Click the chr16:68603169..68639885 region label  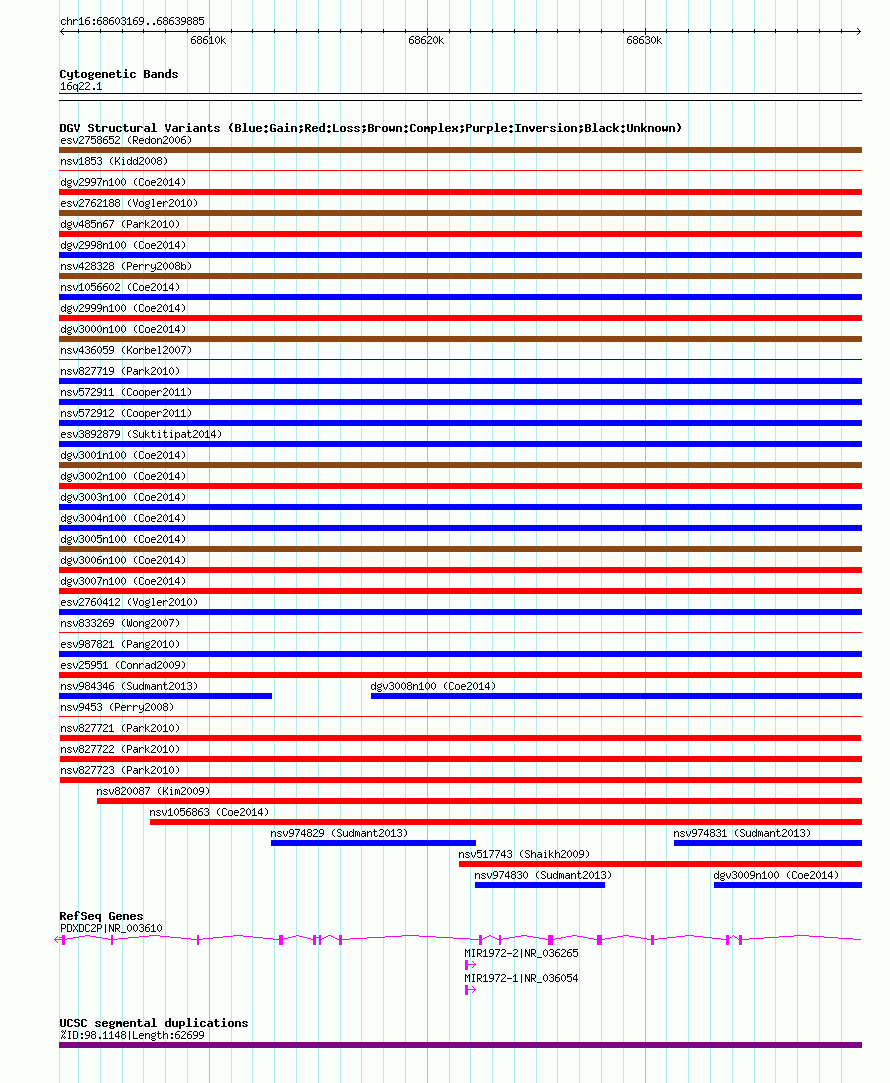coord(132,21)
